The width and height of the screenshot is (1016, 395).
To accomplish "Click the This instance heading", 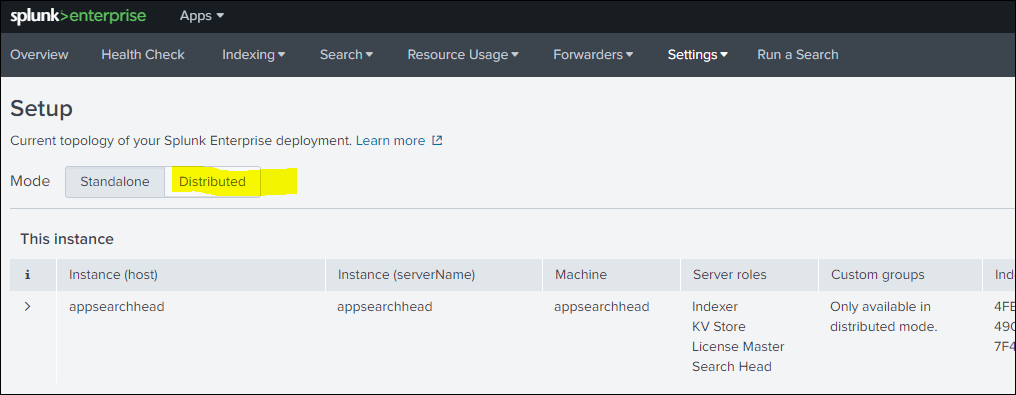I will point(67,239).
